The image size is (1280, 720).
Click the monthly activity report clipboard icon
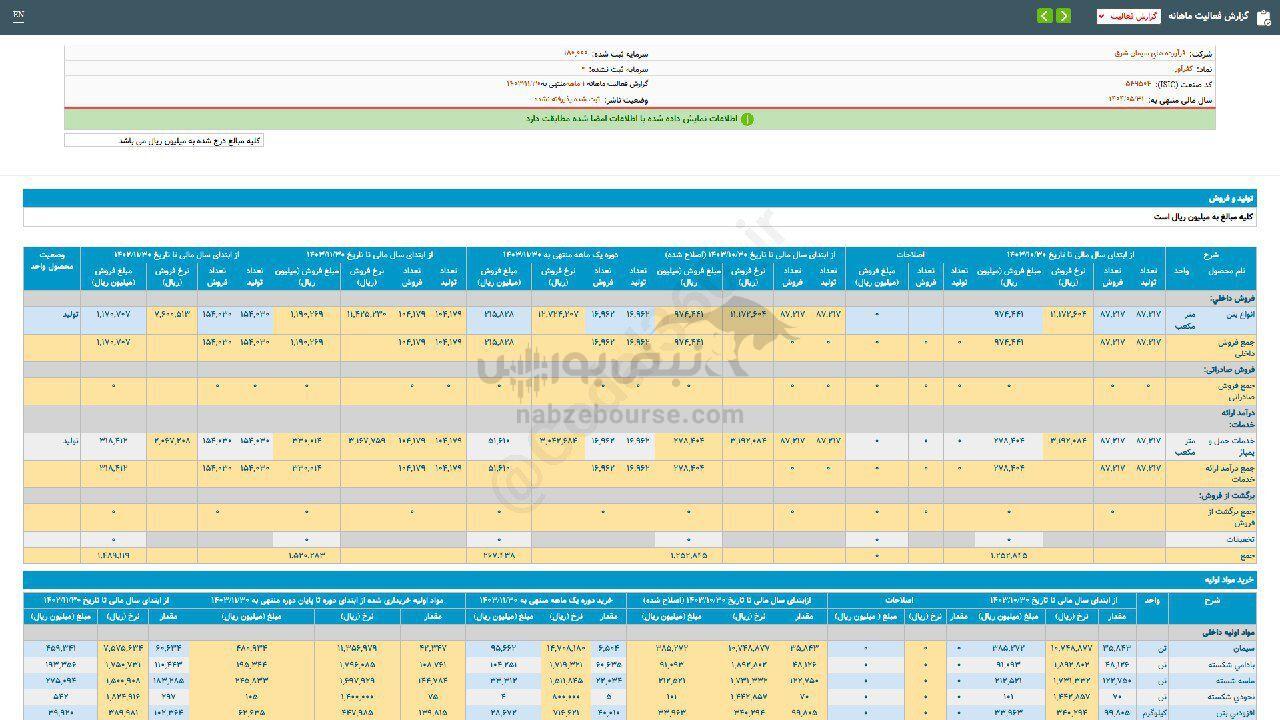[1263, 16]
